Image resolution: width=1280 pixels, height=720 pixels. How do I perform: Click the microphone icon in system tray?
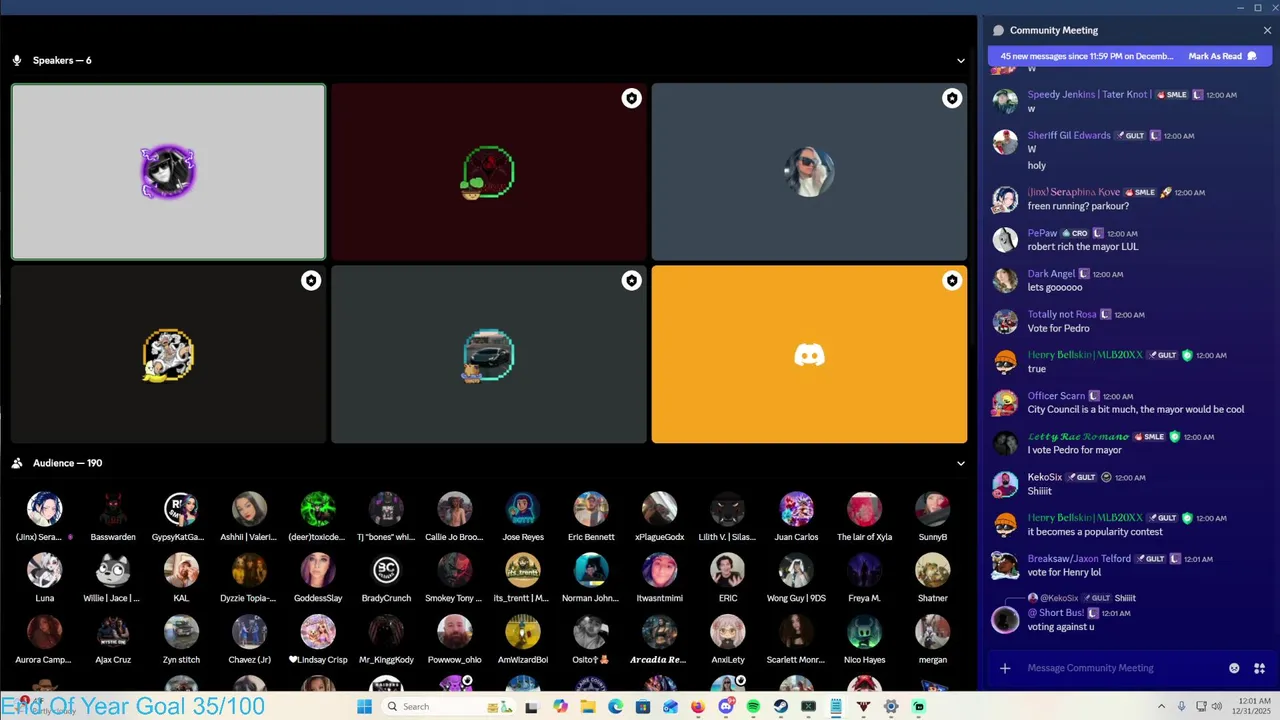coord(1181,706)
